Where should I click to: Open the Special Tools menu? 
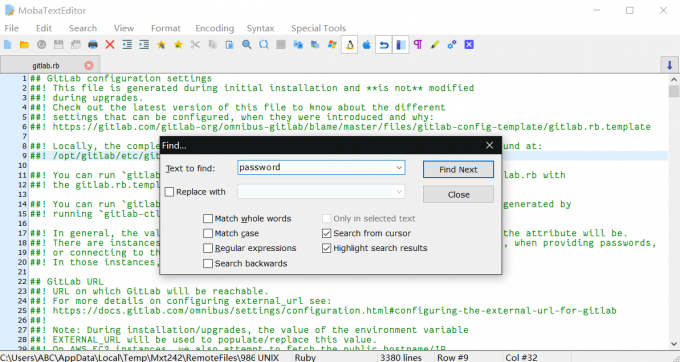(x=319, y=28)
